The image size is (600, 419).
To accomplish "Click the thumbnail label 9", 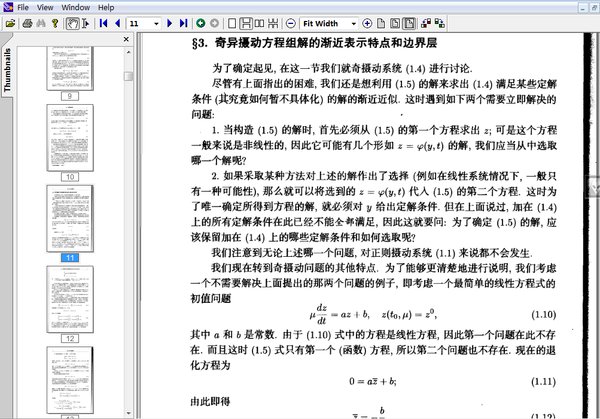I will pyautogui.click(x=70, y=96).
